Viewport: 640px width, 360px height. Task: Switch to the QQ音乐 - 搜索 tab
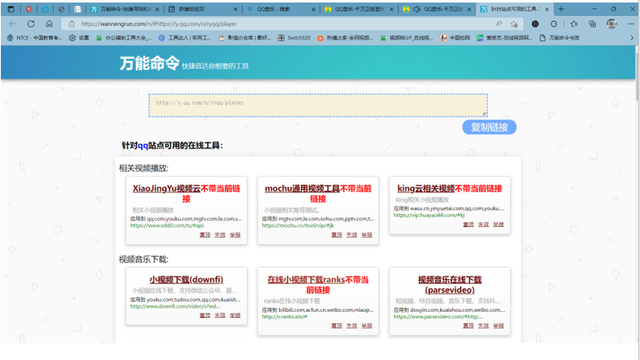tap(281, 9)
